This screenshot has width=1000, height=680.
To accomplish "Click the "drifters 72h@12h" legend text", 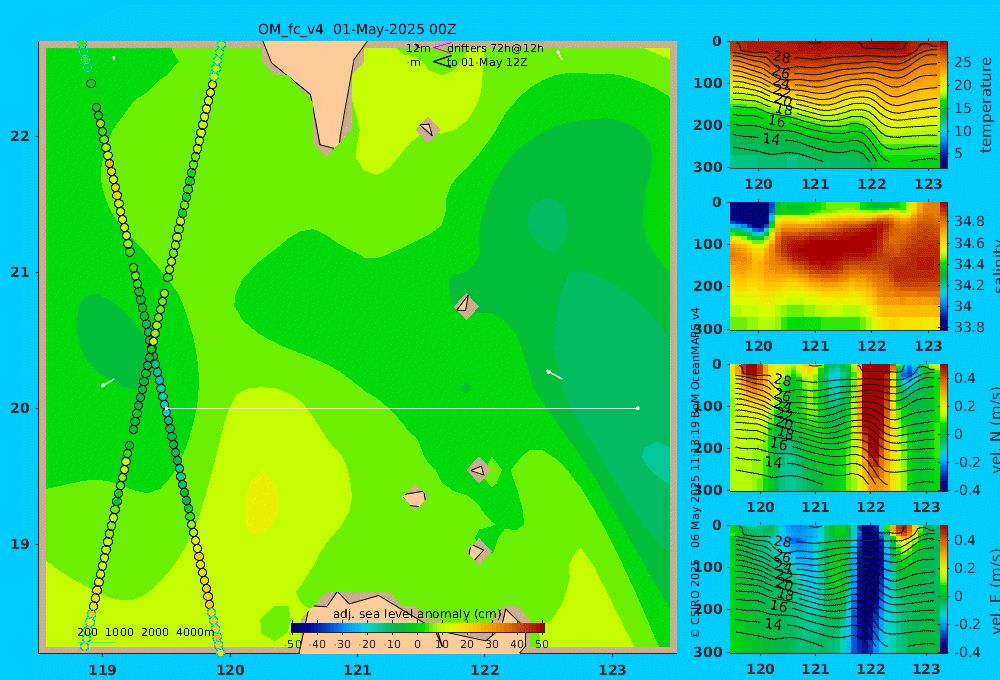I will point(495,48).
